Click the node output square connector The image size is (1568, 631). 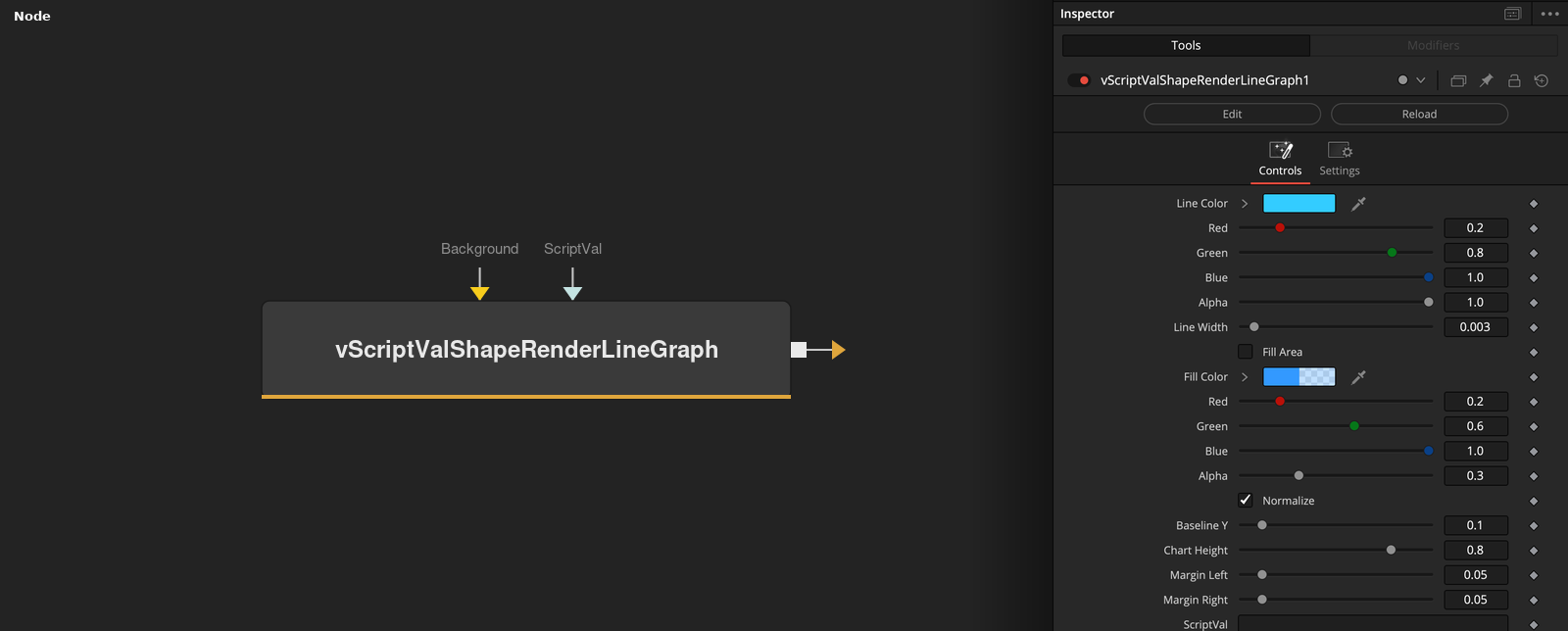[799, 350]
